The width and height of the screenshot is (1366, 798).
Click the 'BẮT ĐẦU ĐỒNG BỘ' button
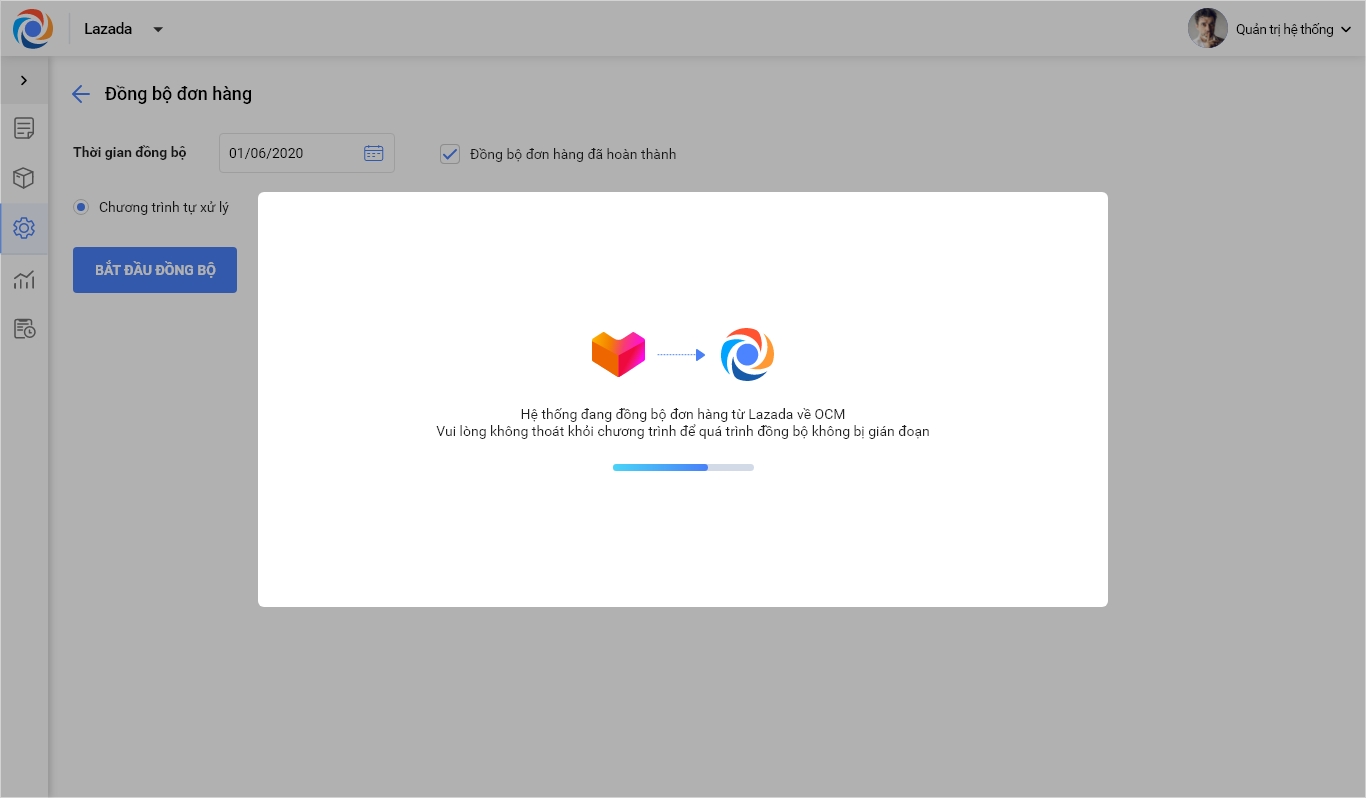155,270
